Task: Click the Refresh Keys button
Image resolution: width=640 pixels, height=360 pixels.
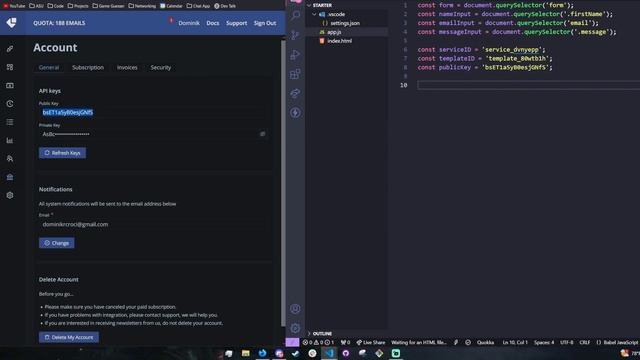Action: (x=62, y=153)
